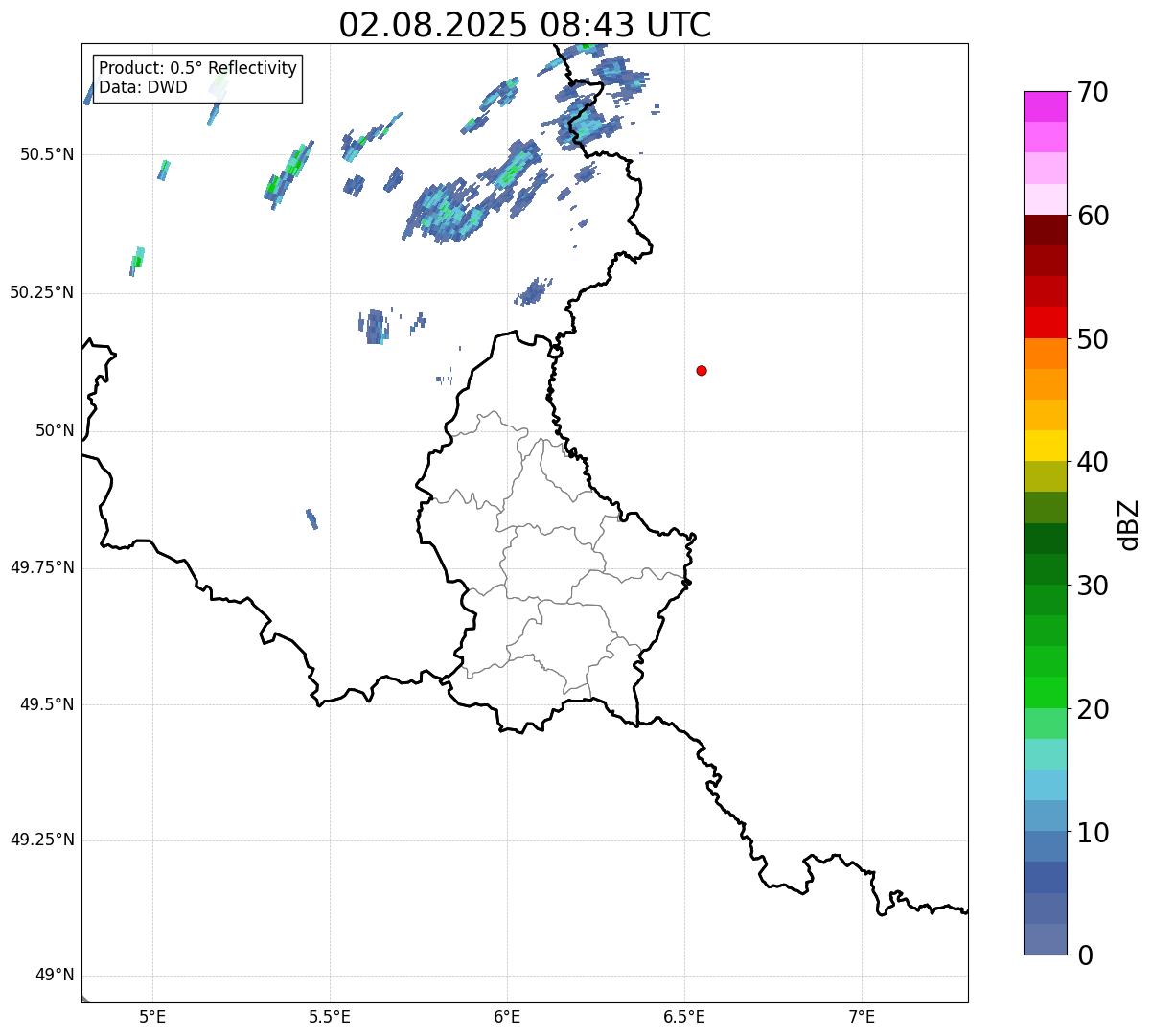Click the orange colorbar swatch below 50
1152x1036 pixels.
tap(1045, 354)
